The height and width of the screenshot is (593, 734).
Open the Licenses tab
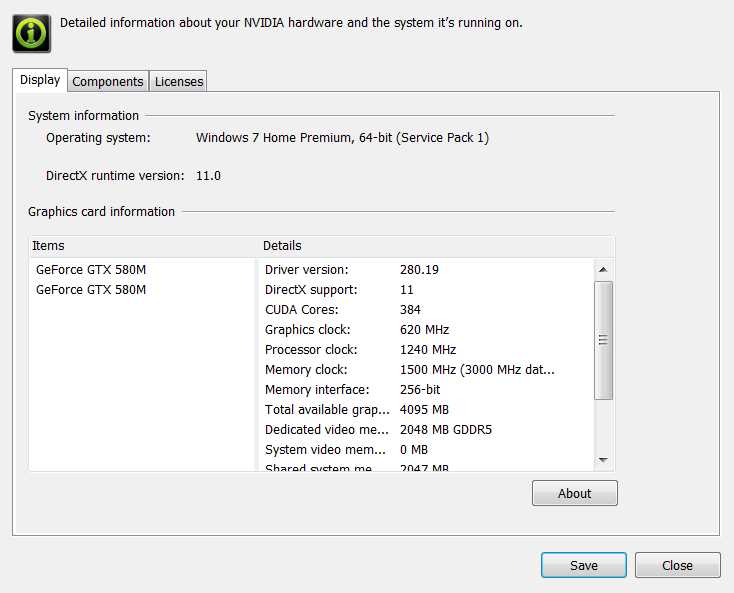click(x=178, y=81)
